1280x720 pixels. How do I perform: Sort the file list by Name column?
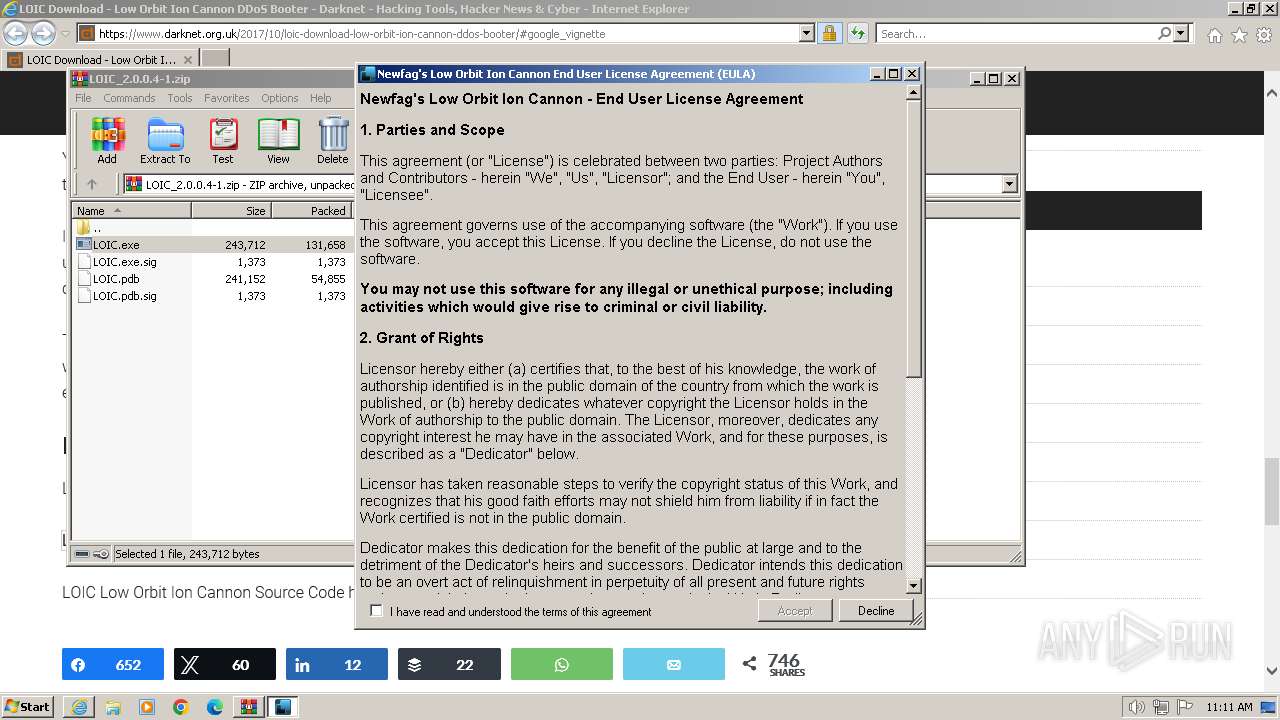(131, 211)
